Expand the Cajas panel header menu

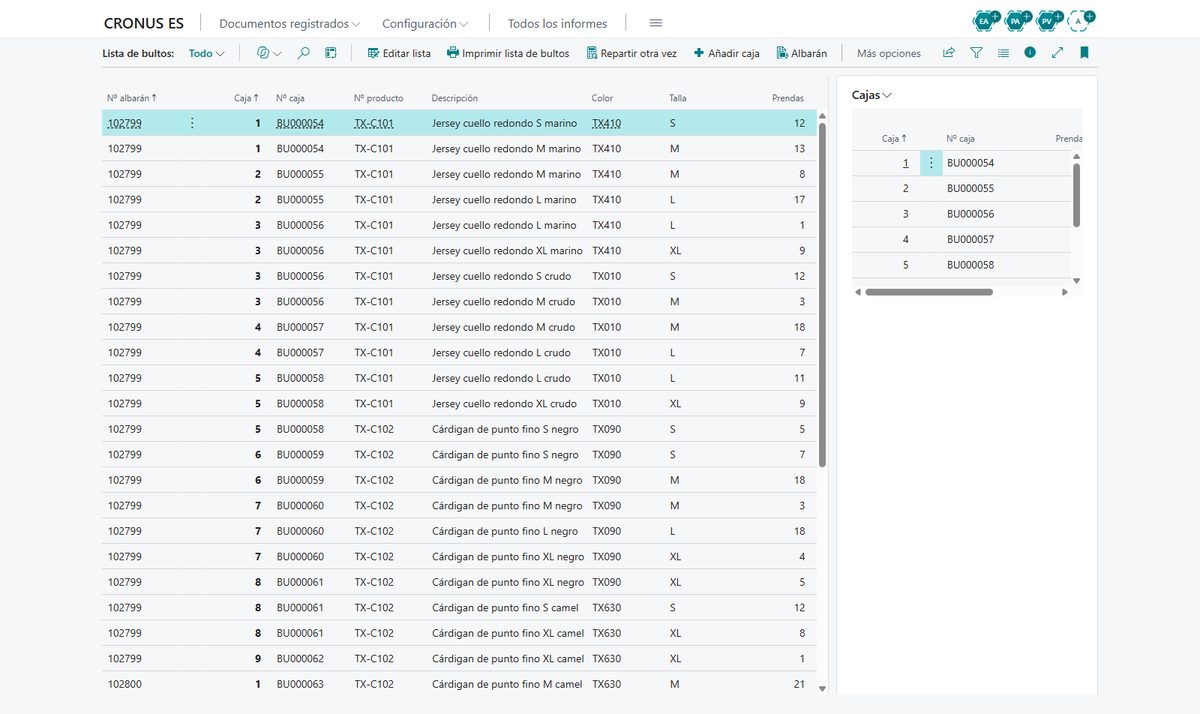coord(871,95)
